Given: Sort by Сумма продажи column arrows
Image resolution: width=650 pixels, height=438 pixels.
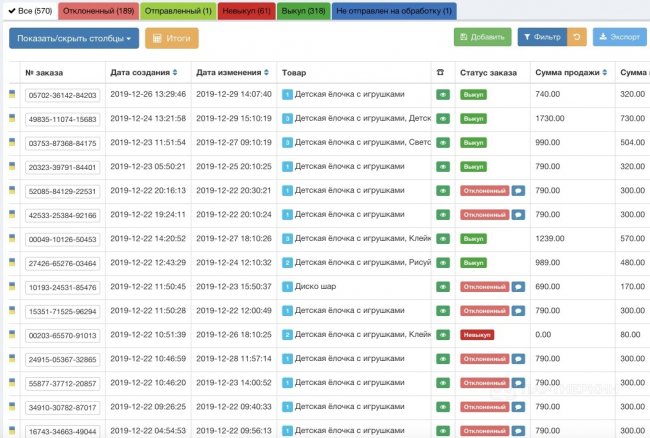Looking at the screenshot, I should coord(606,73).
